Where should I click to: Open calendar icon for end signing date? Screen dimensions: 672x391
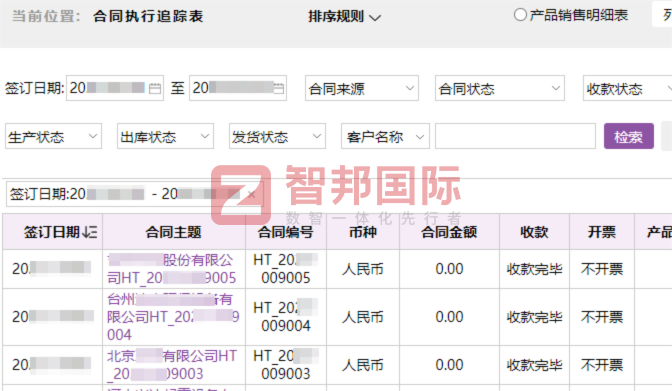click(x=279, y=88)
